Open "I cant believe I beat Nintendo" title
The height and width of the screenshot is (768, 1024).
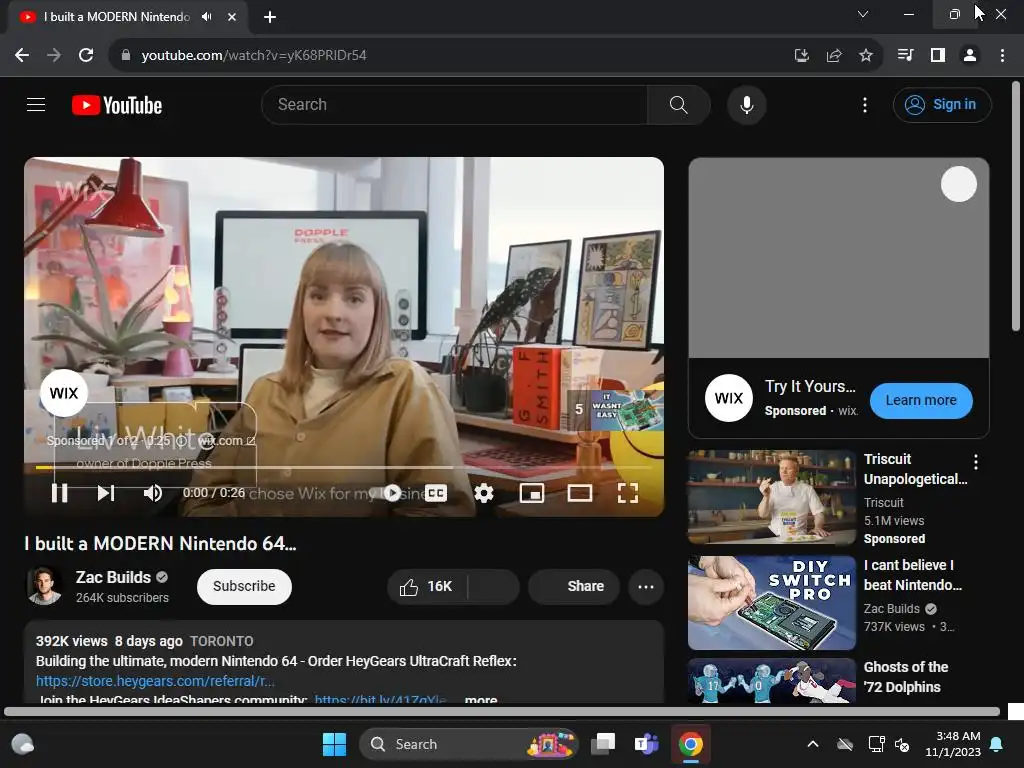(x=913, y=575)
